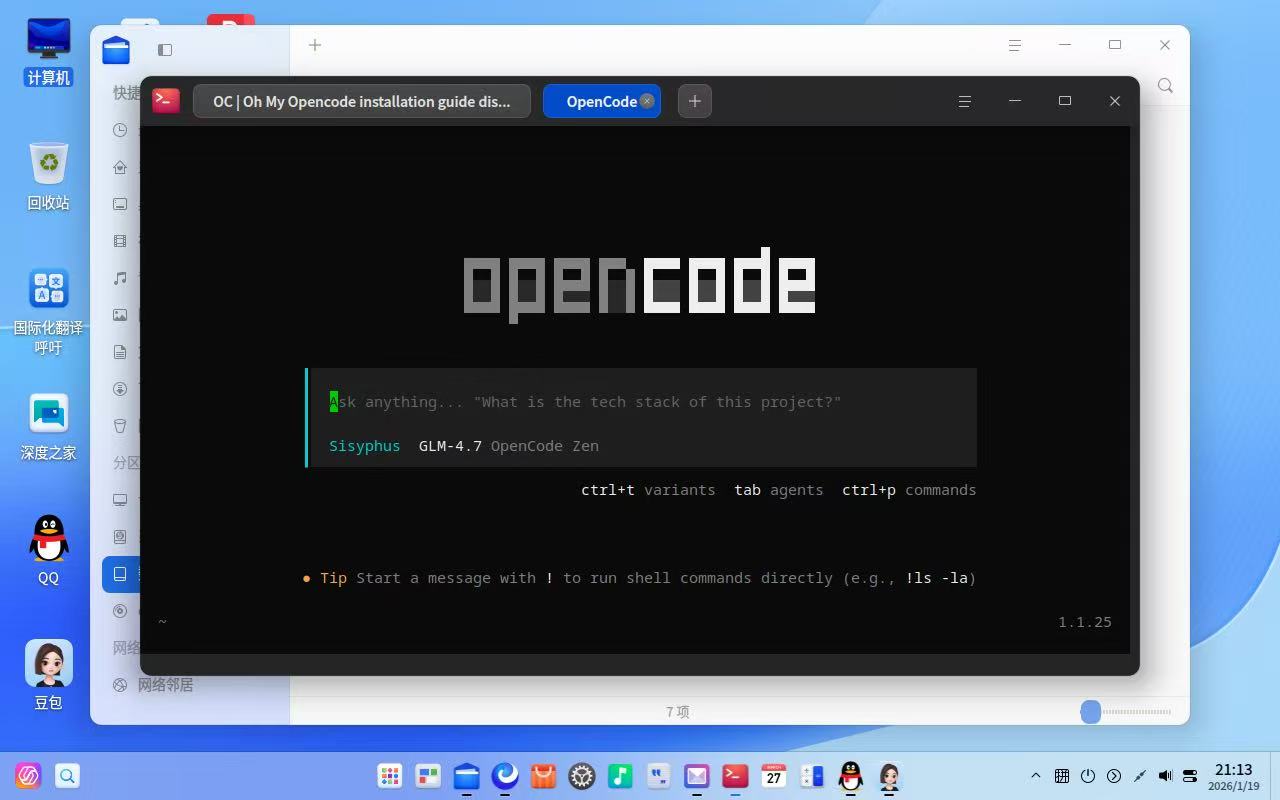Expand hidden tray icons with the up chevron
1280x800 pixels.
coord(1036,776)
